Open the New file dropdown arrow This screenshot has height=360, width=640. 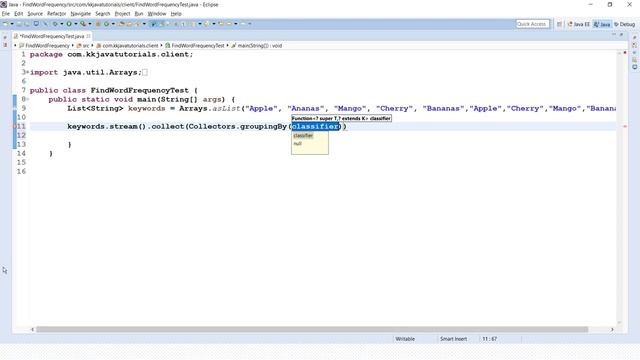[x=12, y=24]
